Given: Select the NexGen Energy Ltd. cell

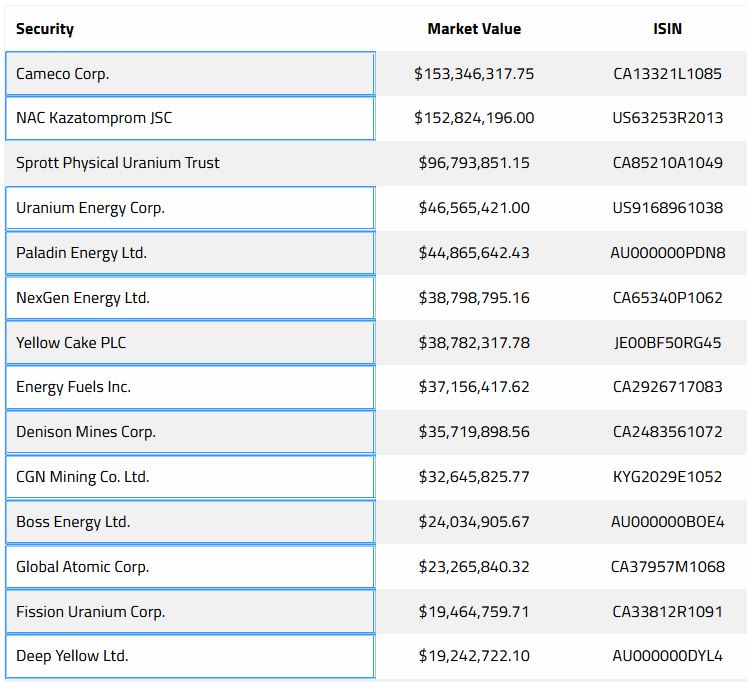Looking at the screenshot, I should (189, 298).
